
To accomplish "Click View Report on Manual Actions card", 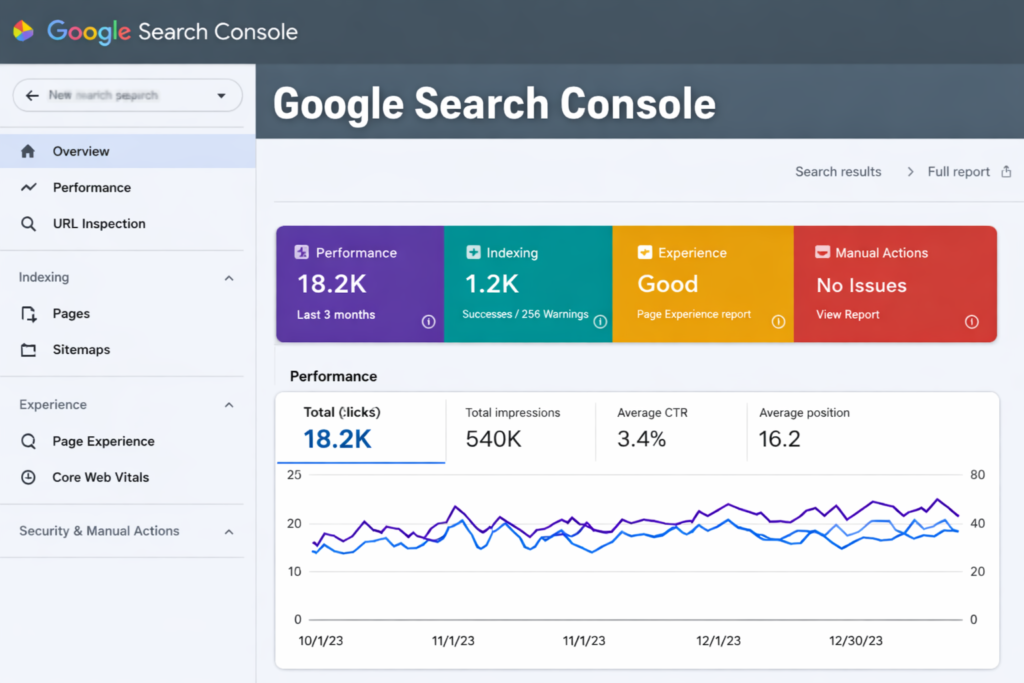I will tap(847, 314).
